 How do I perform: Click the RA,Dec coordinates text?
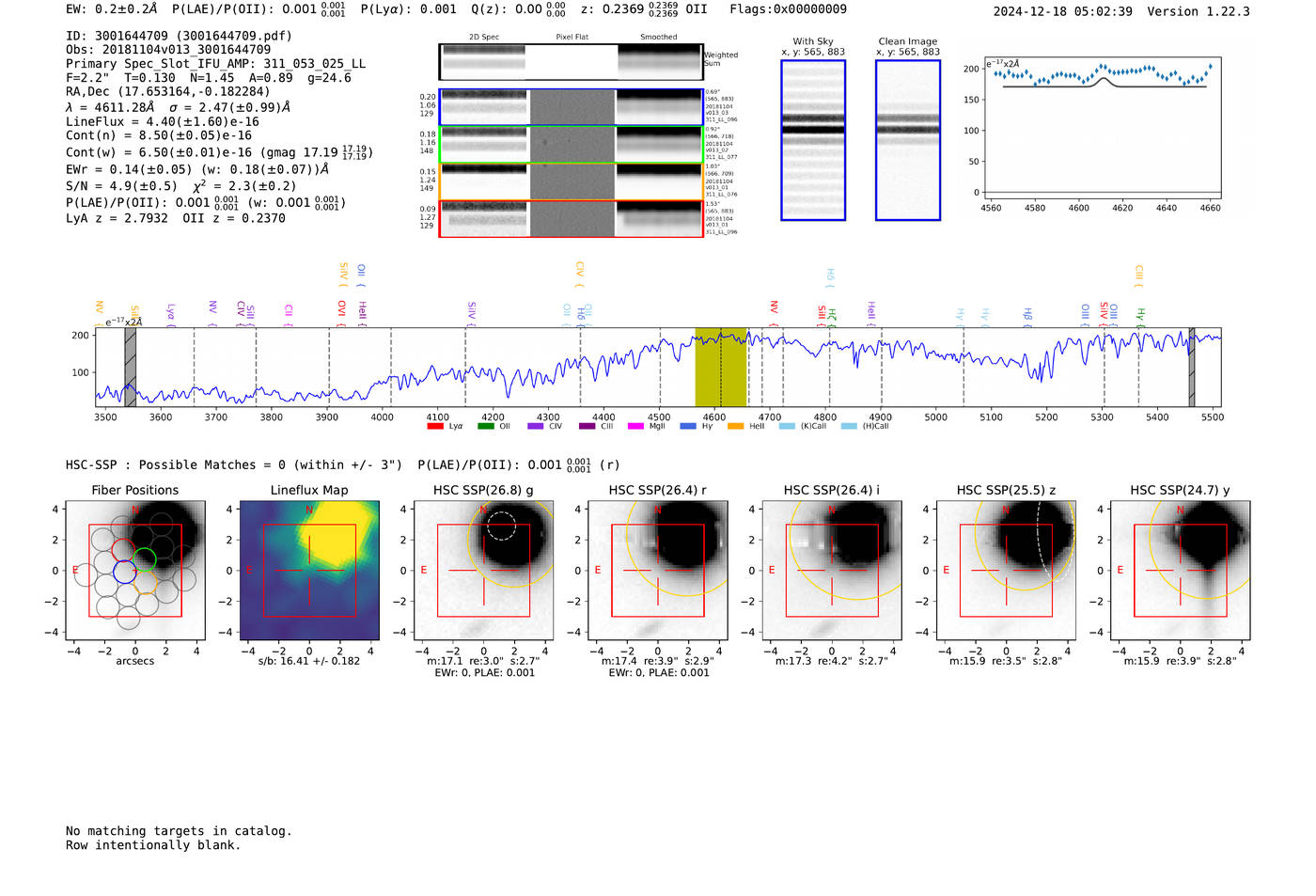[x=168, y=91]
